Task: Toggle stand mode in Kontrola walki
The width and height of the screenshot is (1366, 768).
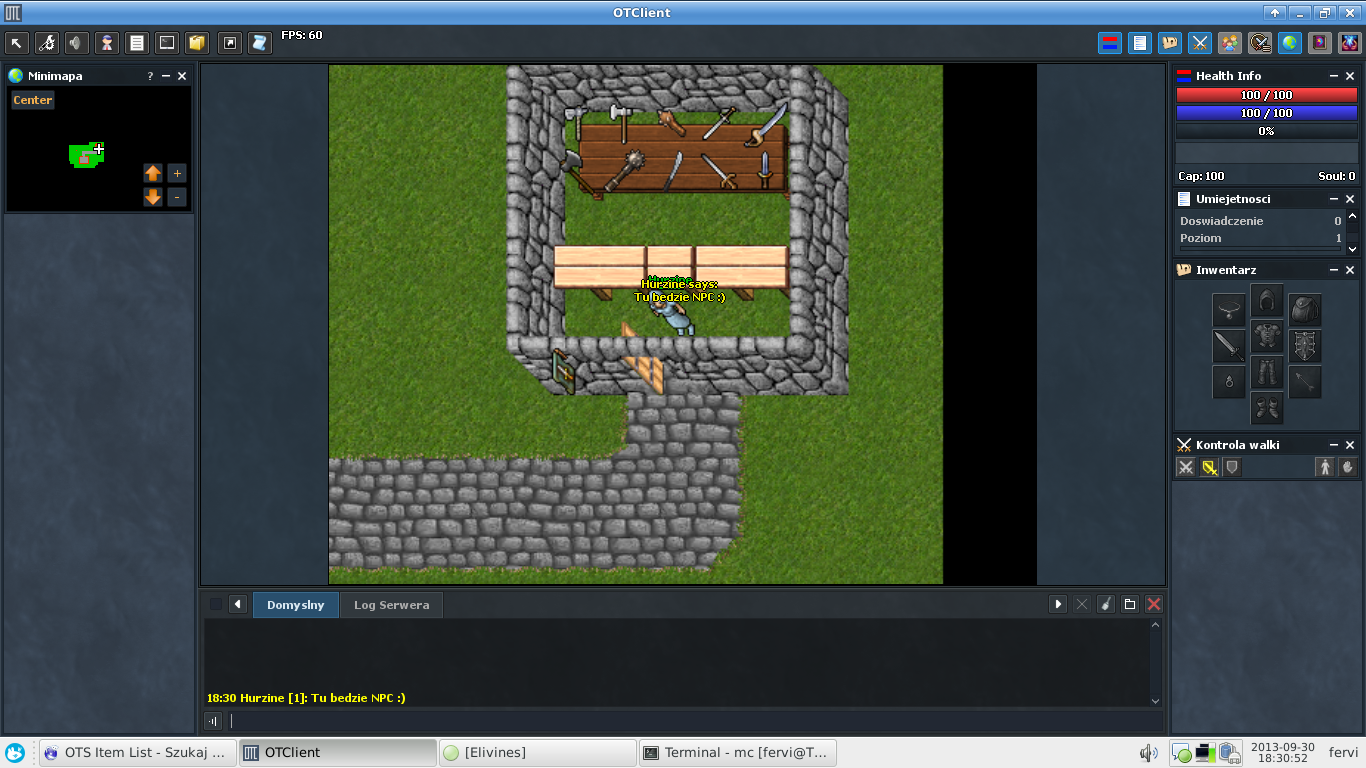Action: pyautogui.click(x=1324, y=467)
